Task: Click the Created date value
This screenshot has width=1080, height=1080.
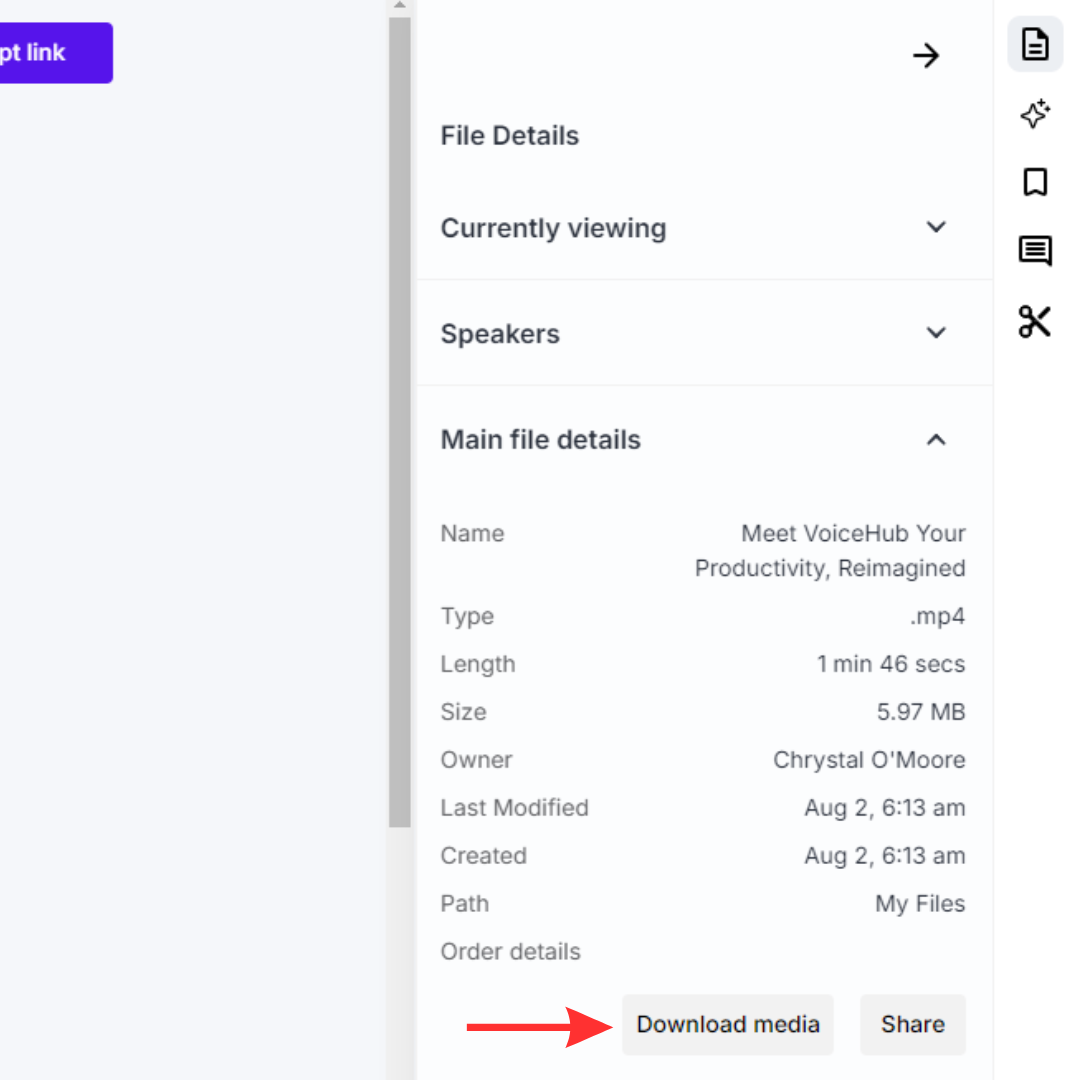Action: pyautogui.click(x=884, y=855)
